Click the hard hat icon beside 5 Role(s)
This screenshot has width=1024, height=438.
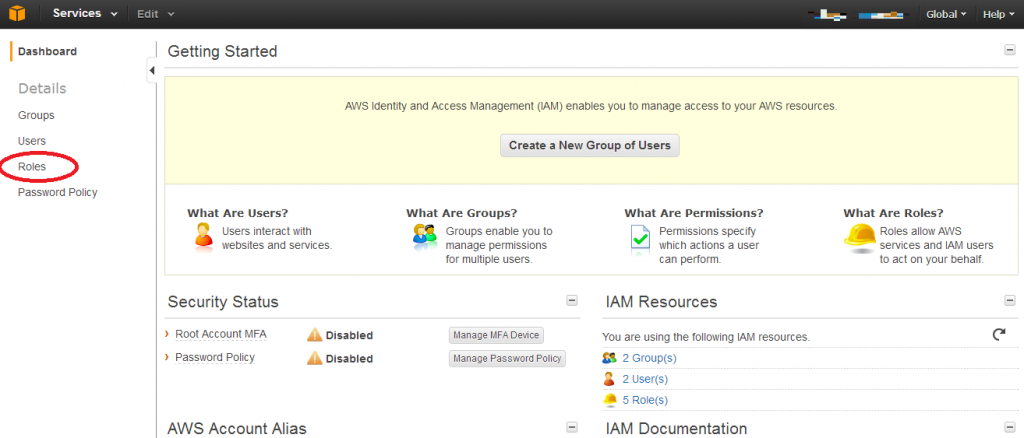point(609,400)
